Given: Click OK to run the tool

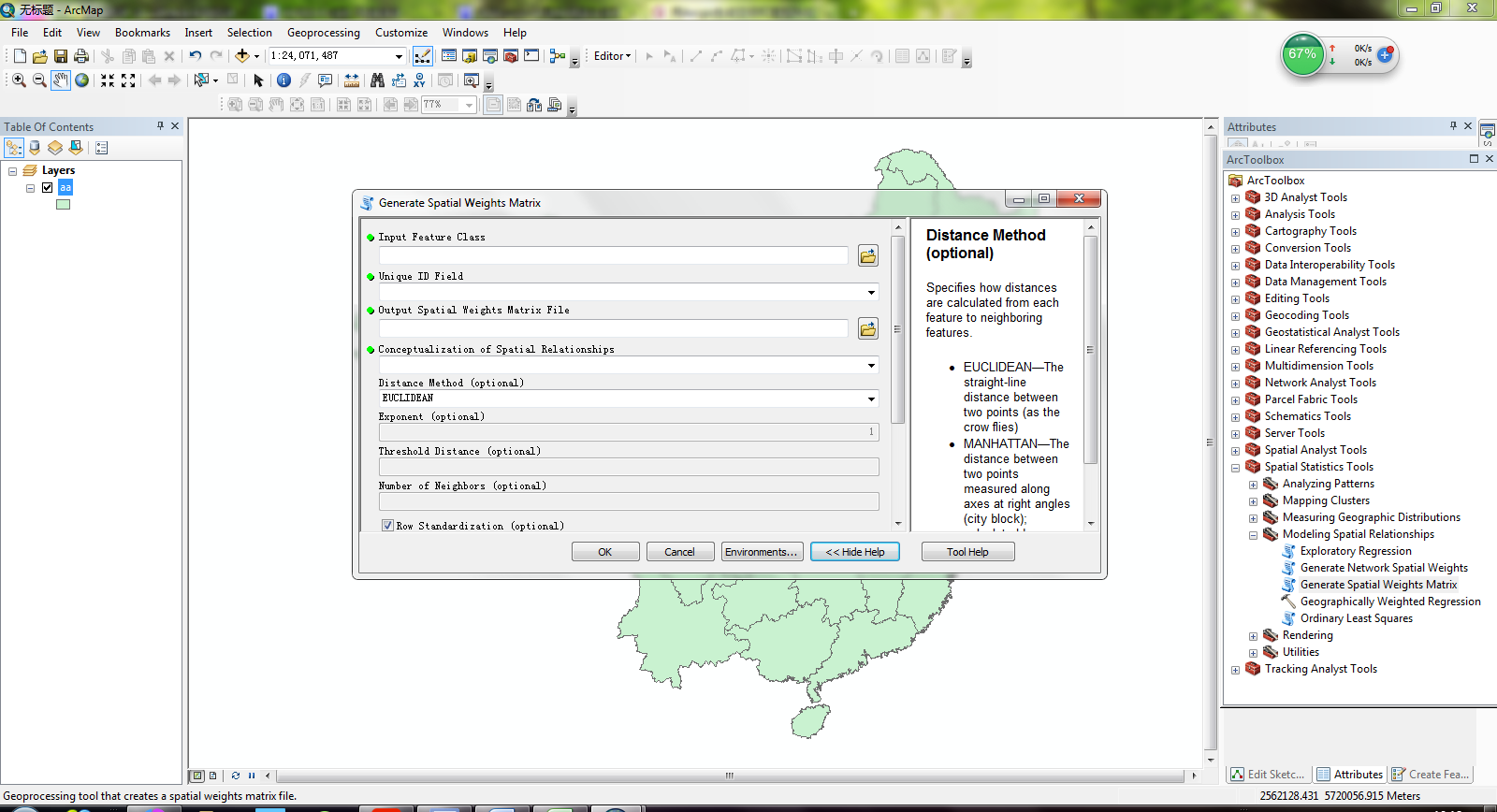Looking at the screenshot, I should coord(605,552).
